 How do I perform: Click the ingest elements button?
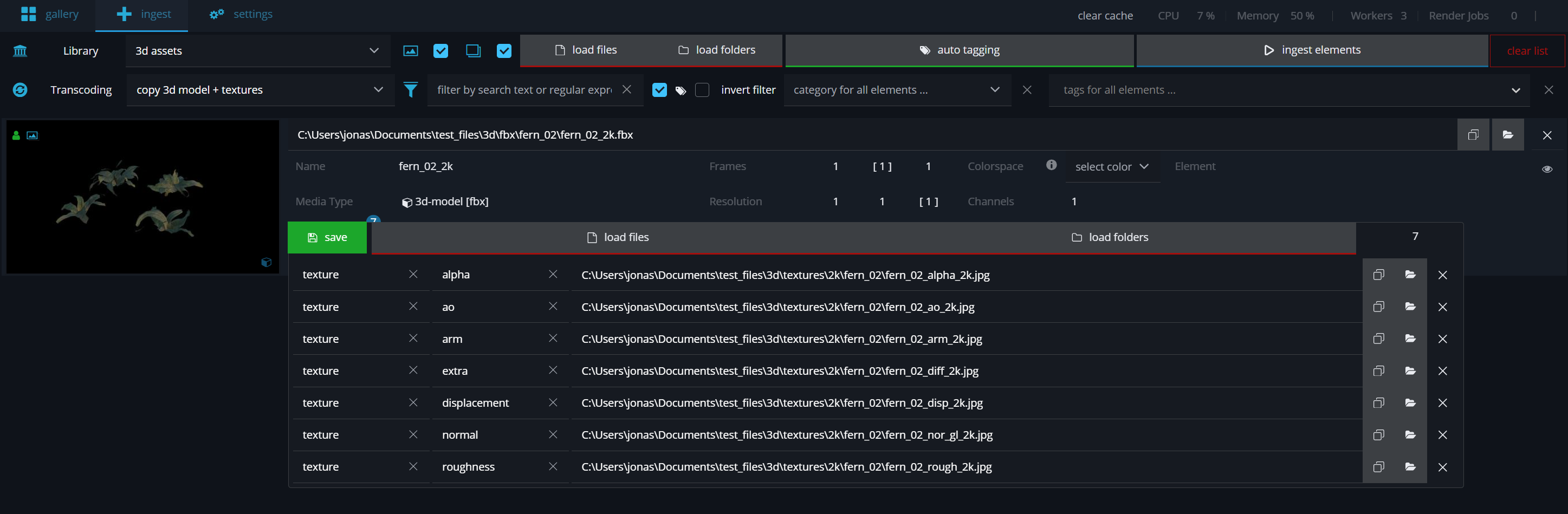[1312, 50]
